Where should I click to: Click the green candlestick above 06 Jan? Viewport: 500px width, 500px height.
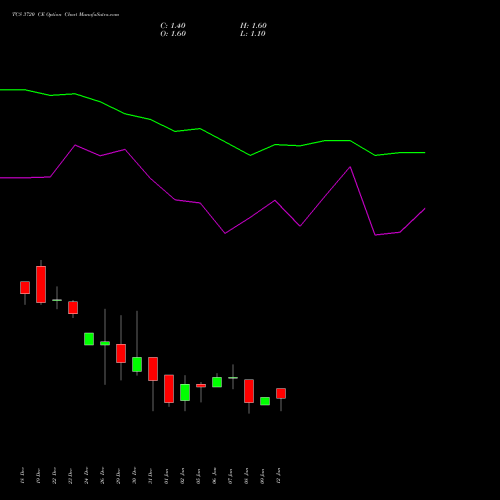[x=217, y=382]
